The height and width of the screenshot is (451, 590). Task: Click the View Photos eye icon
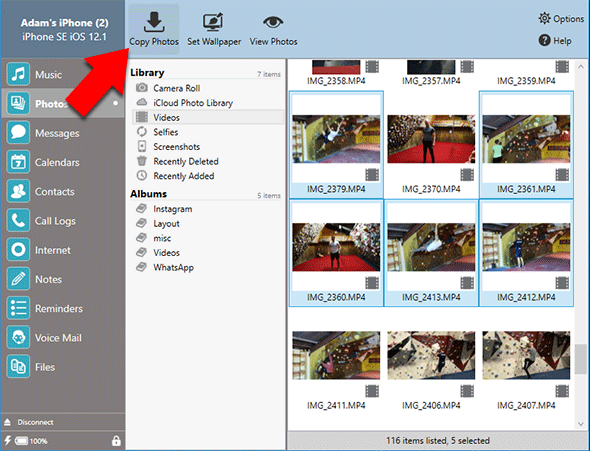click(273, 23)
